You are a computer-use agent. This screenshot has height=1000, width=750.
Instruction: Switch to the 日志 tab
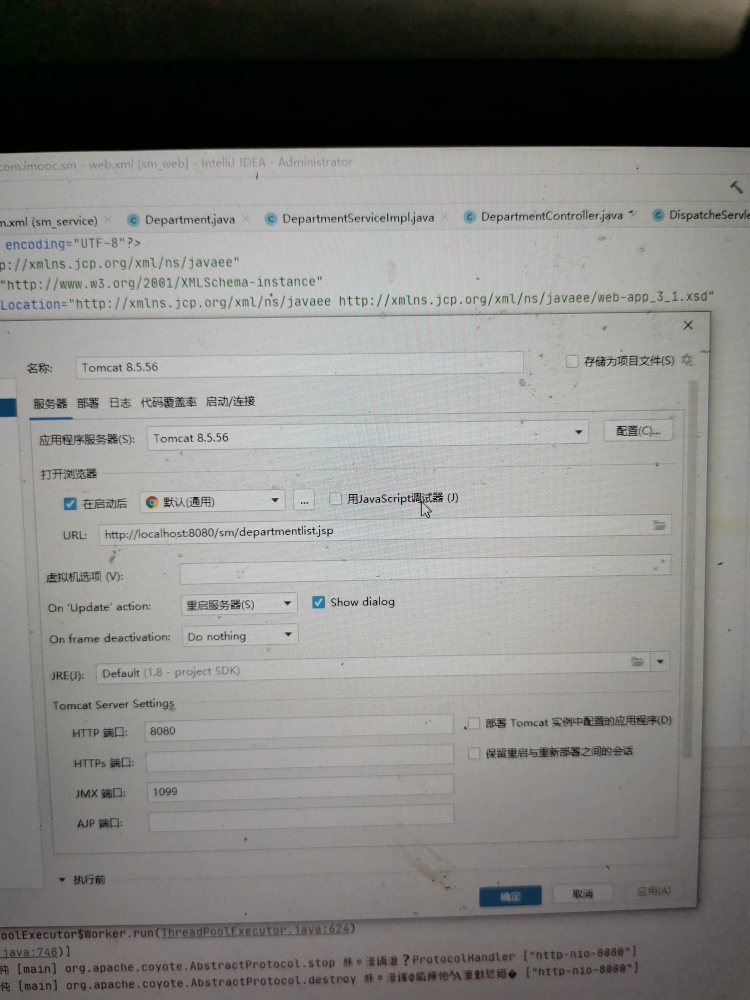pos(120,402)
